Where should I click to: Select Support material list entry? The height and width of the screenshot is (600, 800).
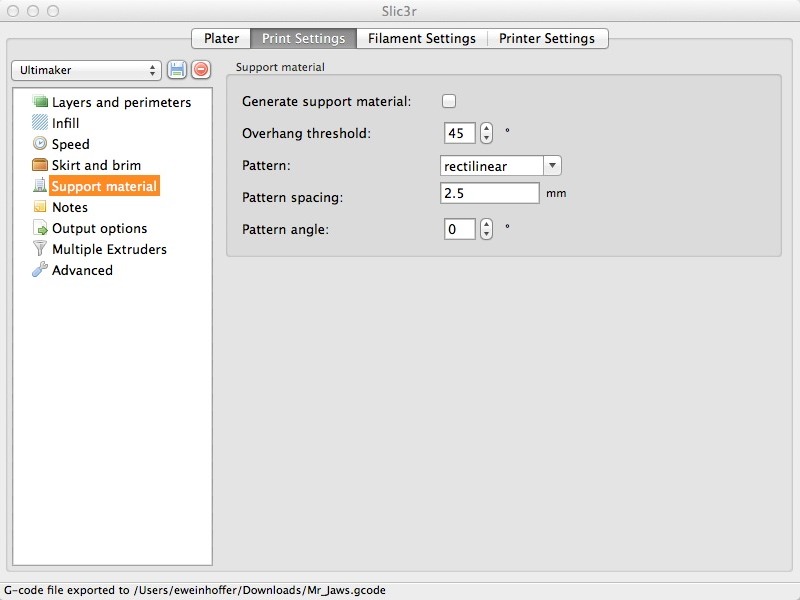point(104,186)
